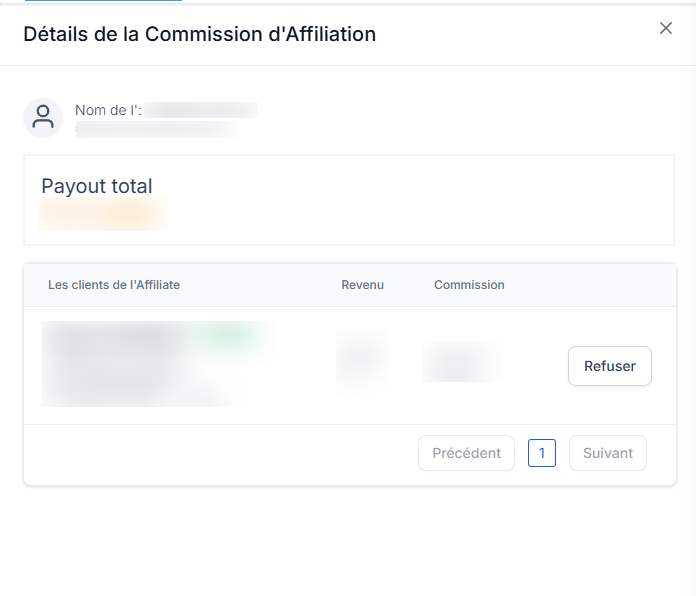Click the blurred affiliate email line

pos(155,129)
